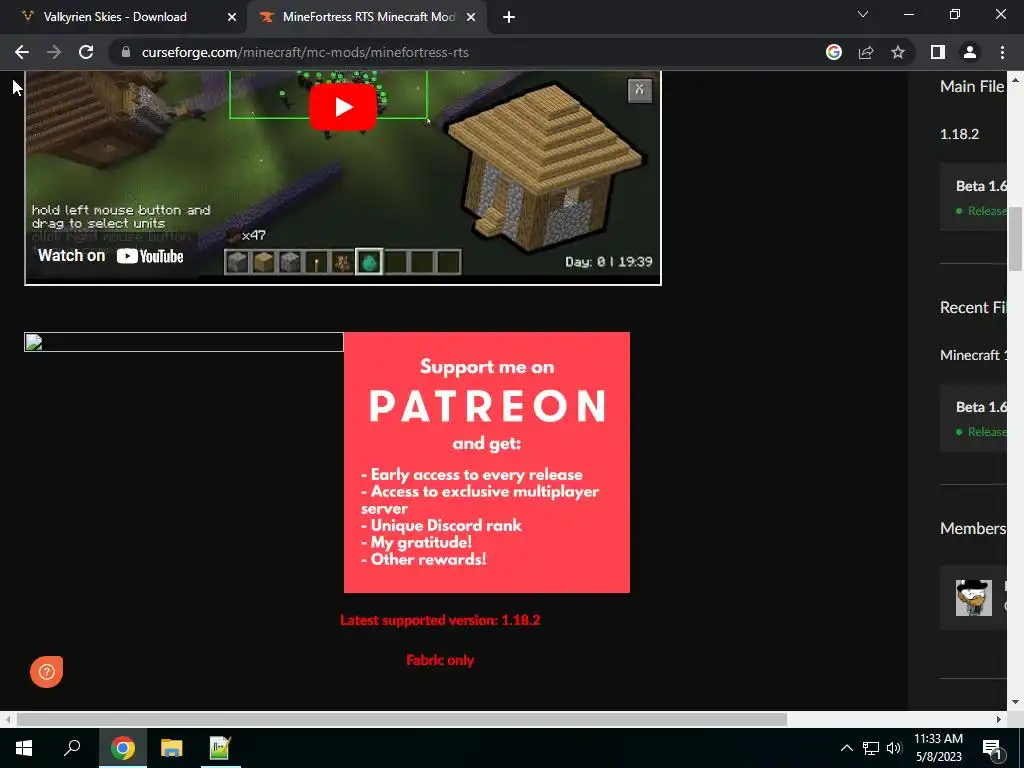
Task: Switch to the Valkyrien Skies - Download tab
Action: coord(123,17)
